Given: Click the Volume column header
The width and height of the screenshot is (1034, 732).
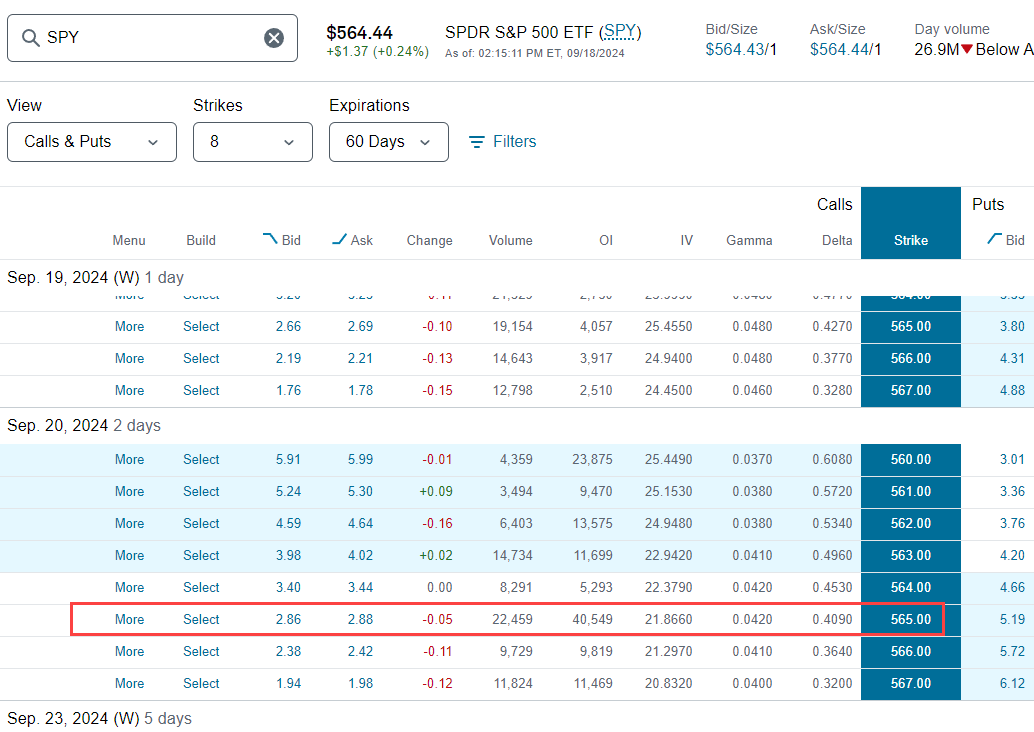Looking at the screenshot, I should [x=510, y=240].
